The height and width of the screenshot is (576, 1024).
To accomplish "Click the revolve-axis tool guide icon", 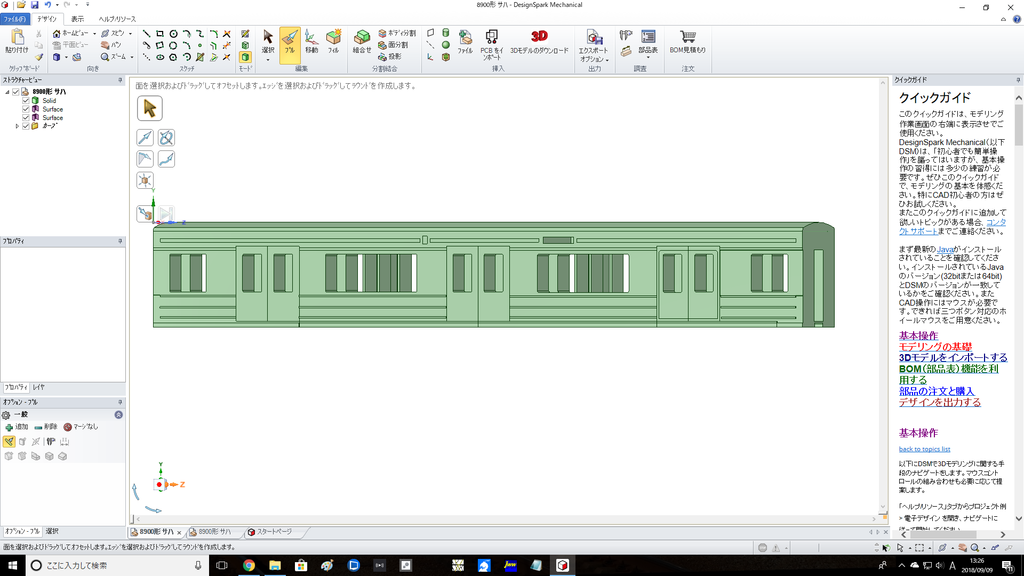I will click(167, 138).
